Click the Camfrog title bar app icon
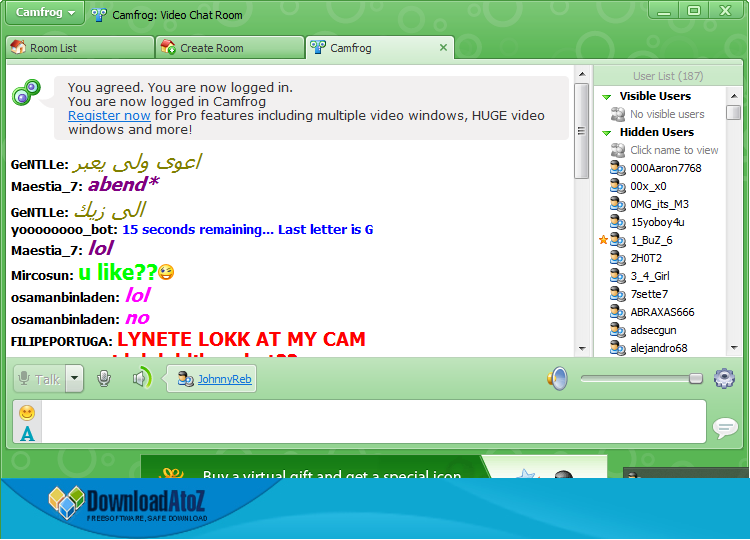750x540 pixels. [99, 15]
